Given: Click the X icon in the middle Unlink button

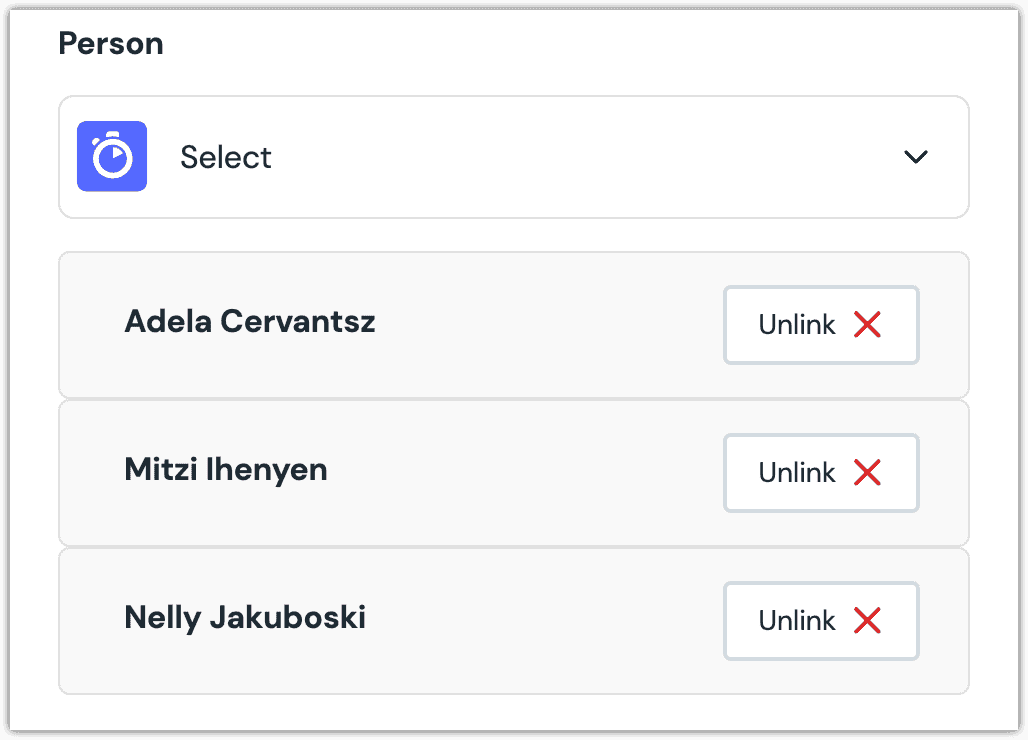Looking at the screenshot, I should click(x=869, y=472).
